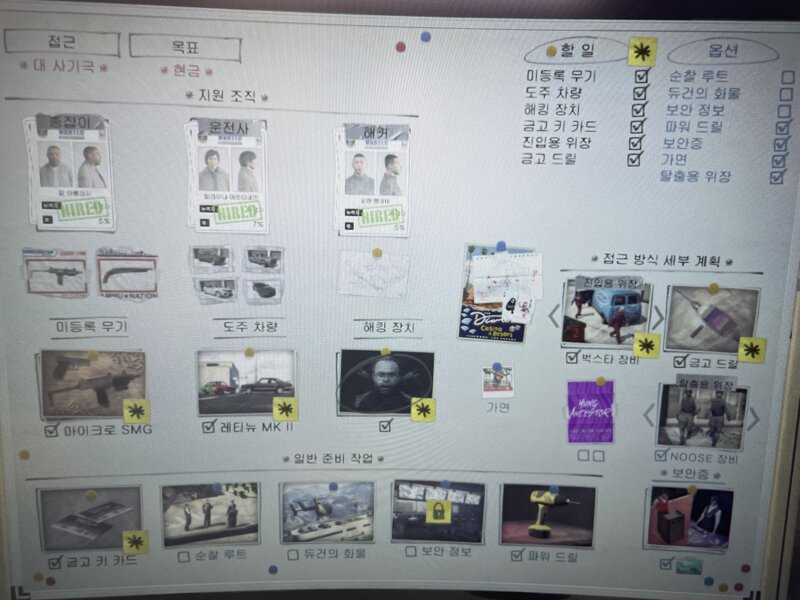Open the 순찰 루트 patrol route photo
Screen dimensions: 800x600
(211, 514)
